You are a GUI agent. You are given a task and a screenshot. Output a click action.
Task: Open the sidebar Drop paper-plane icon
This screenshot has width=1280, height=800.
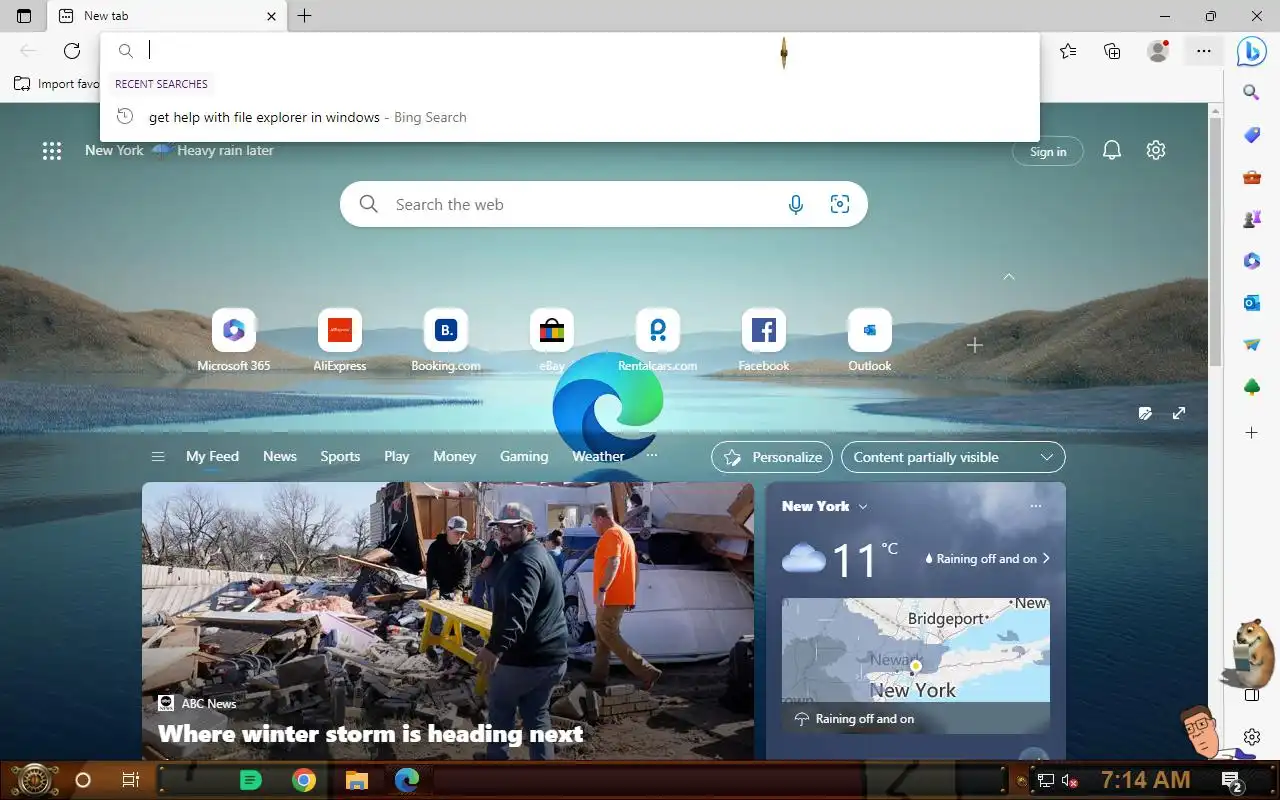click(1251, 345)
